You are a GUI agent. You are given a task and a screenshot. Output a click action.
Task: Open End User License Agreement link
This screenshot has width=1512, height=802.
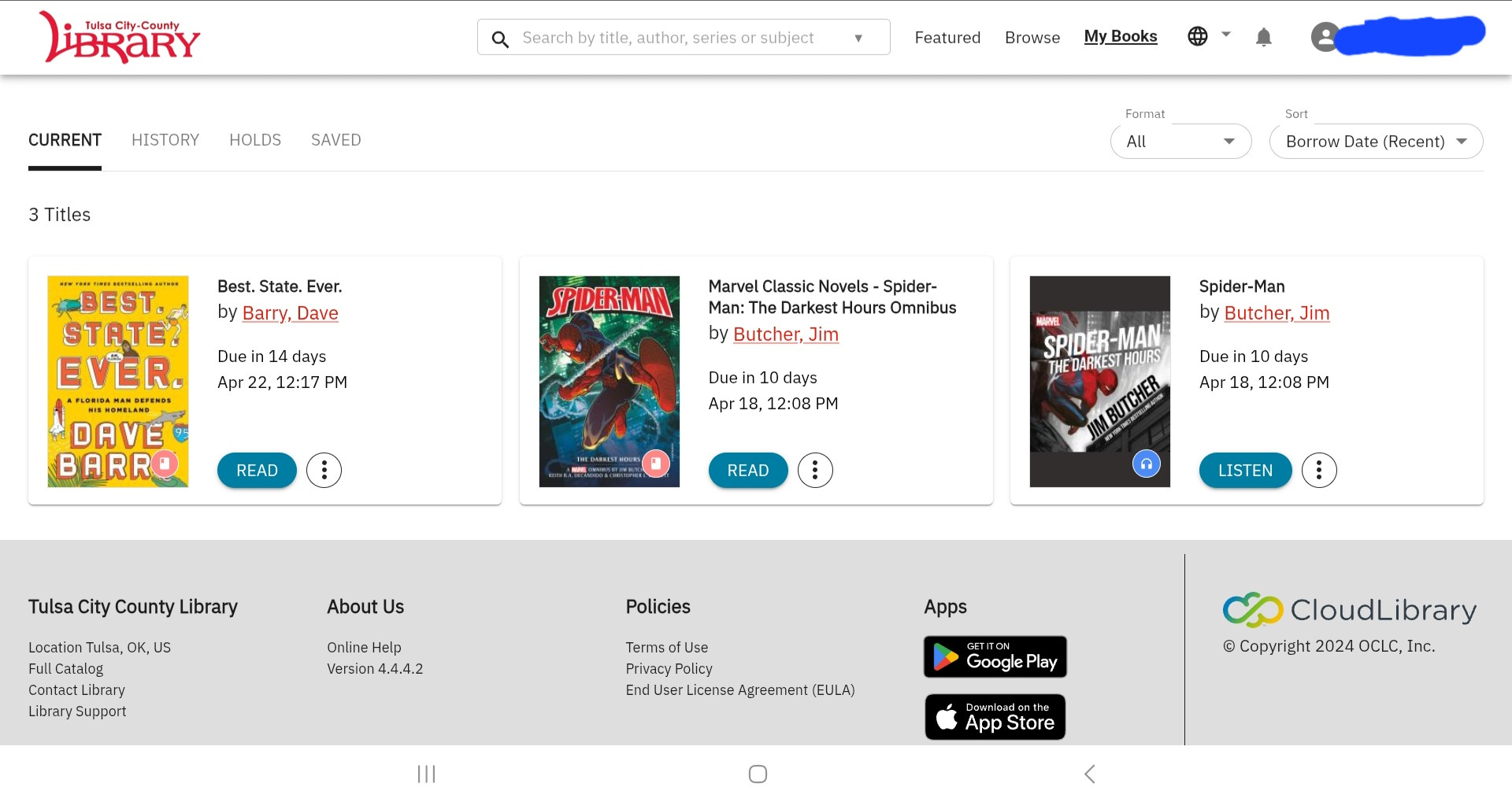(x=739, y=690)
